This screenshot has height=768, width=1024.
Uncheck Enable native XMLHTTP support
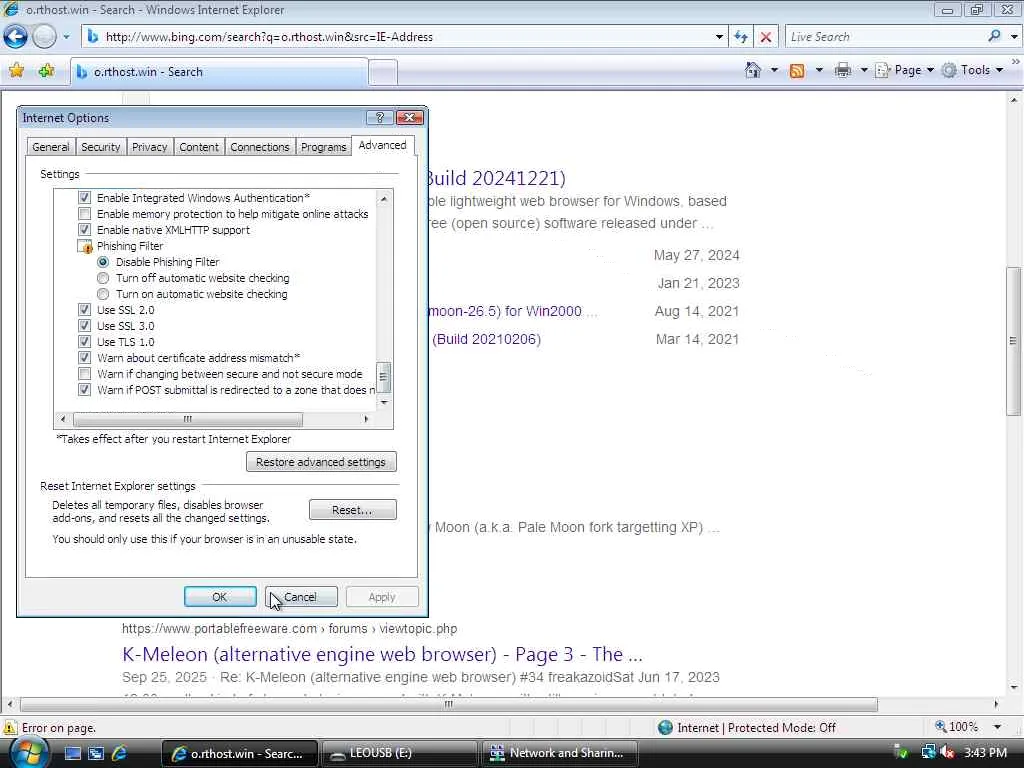(x=84, y=229)
